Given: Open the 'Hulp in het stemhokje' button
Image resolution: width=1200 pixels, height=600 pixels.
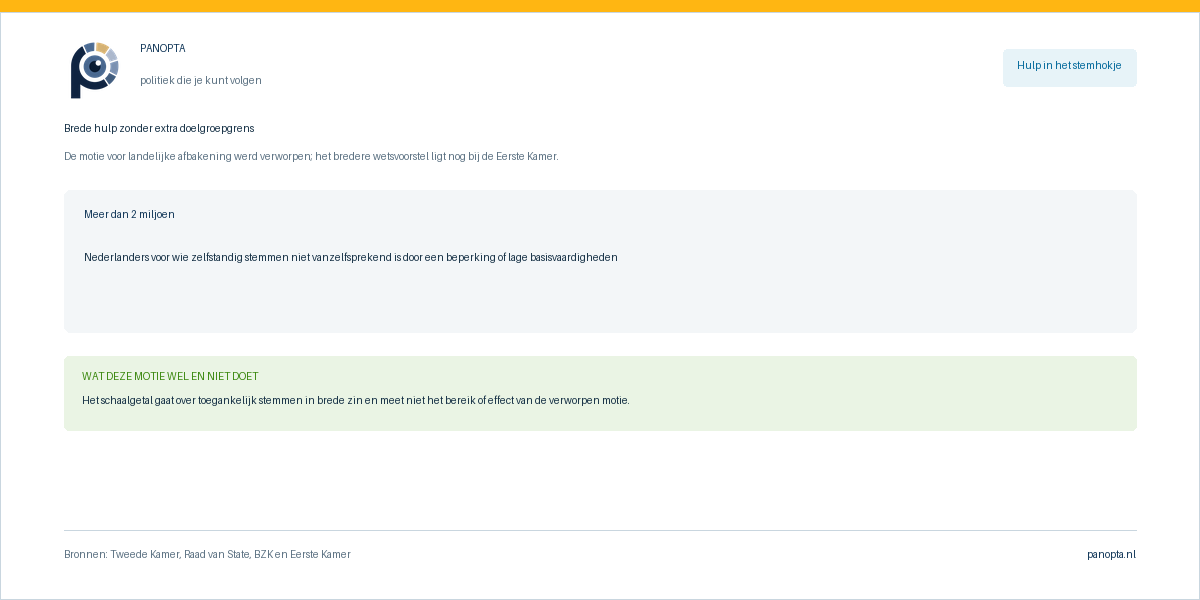Looking at the screenshot, I should (1069, 67).
